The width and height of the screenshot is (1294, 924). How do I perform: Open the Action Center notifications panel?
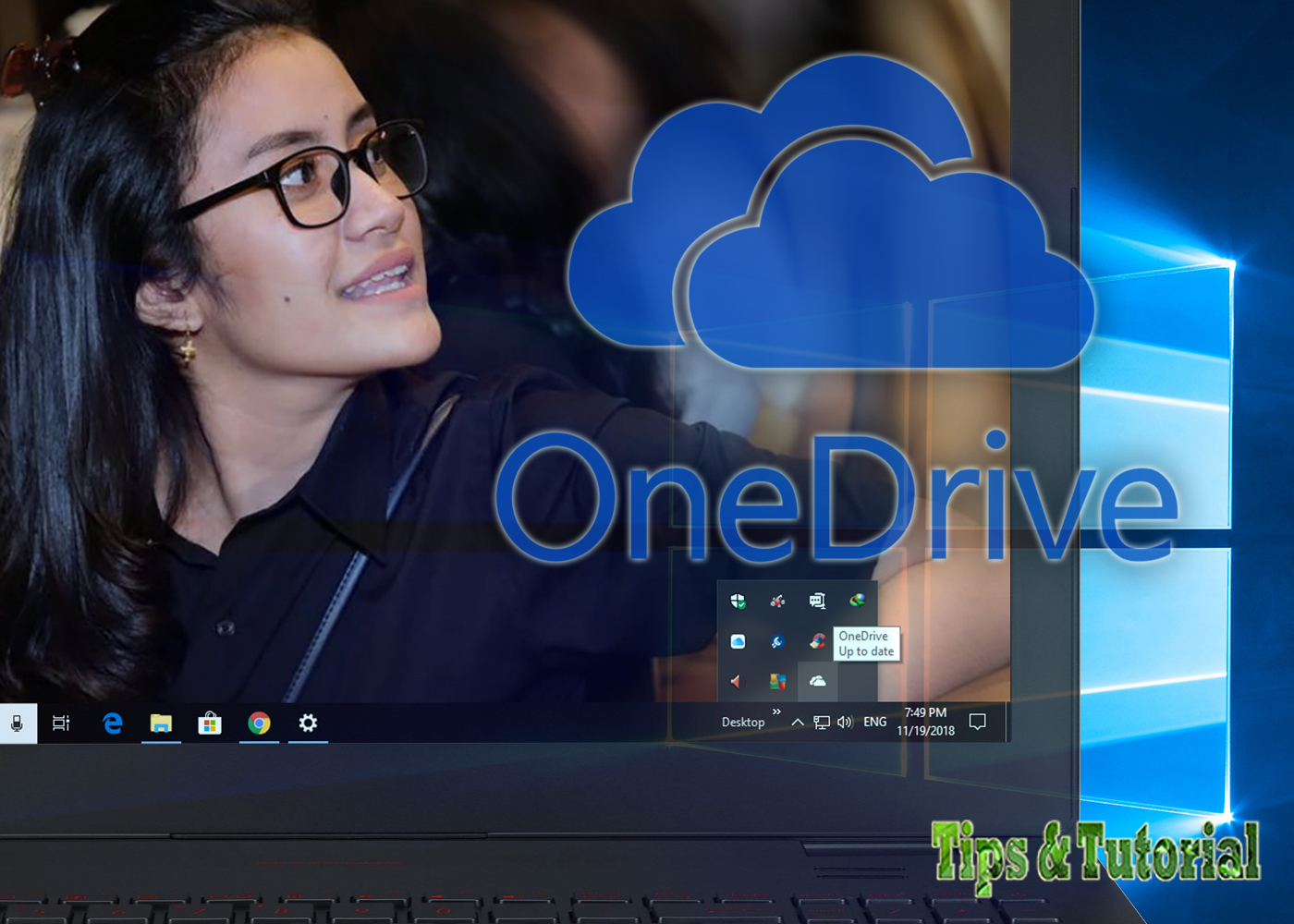pos(978,721)
